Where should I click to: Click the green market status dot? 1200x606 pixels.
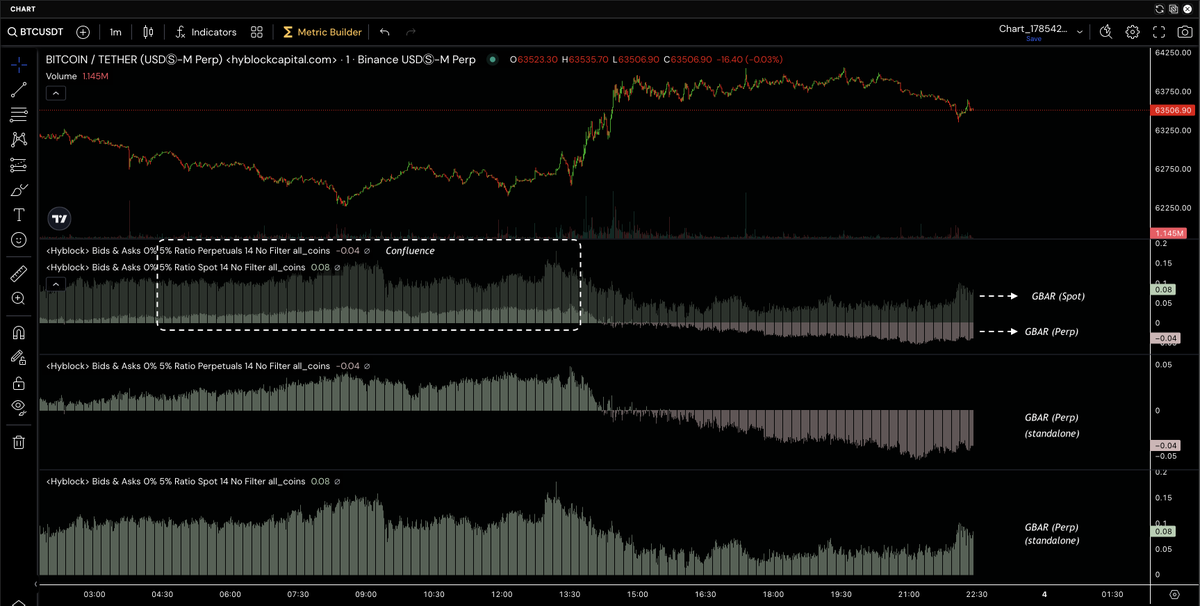(493, 59)
